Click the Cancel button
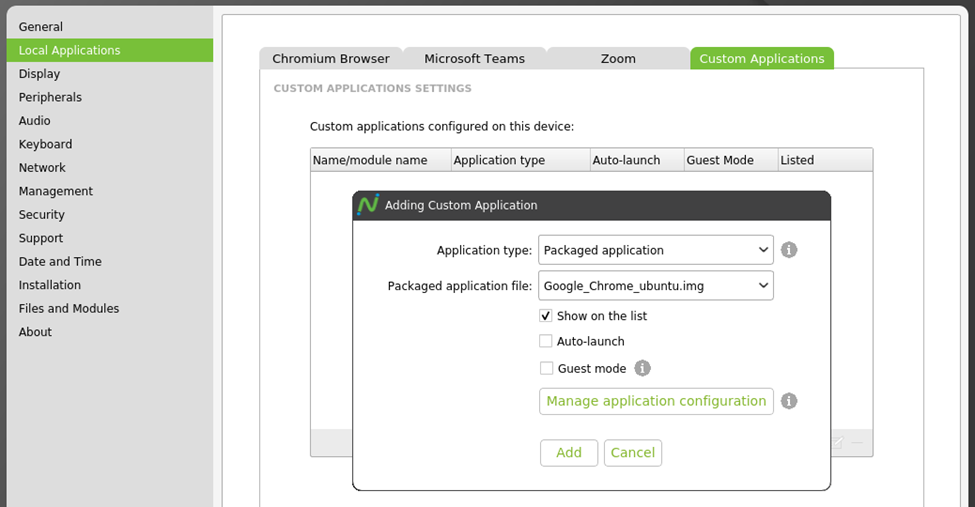The image size is (975, 507). 632,453
